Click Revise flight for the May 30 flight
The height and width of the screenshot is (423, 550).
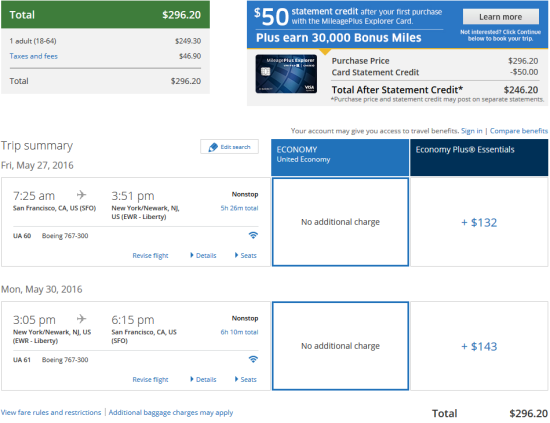pyautogui.click(x=150, y=380)
